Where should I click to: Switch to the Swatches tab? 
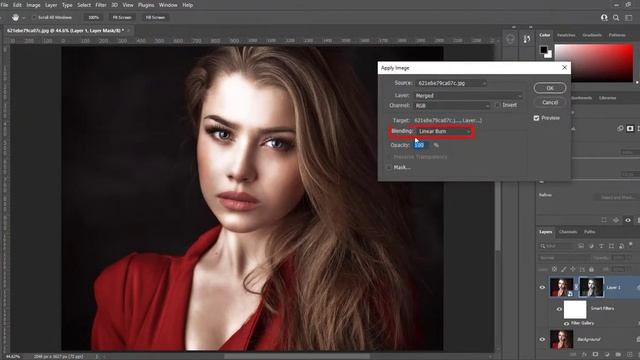tap(566, 36)
